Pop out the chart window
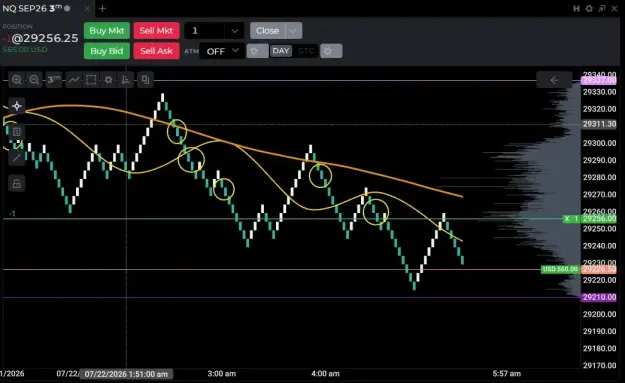Image resolution: width=625 pixels, height=383 pixels. [x=602, y=8]
